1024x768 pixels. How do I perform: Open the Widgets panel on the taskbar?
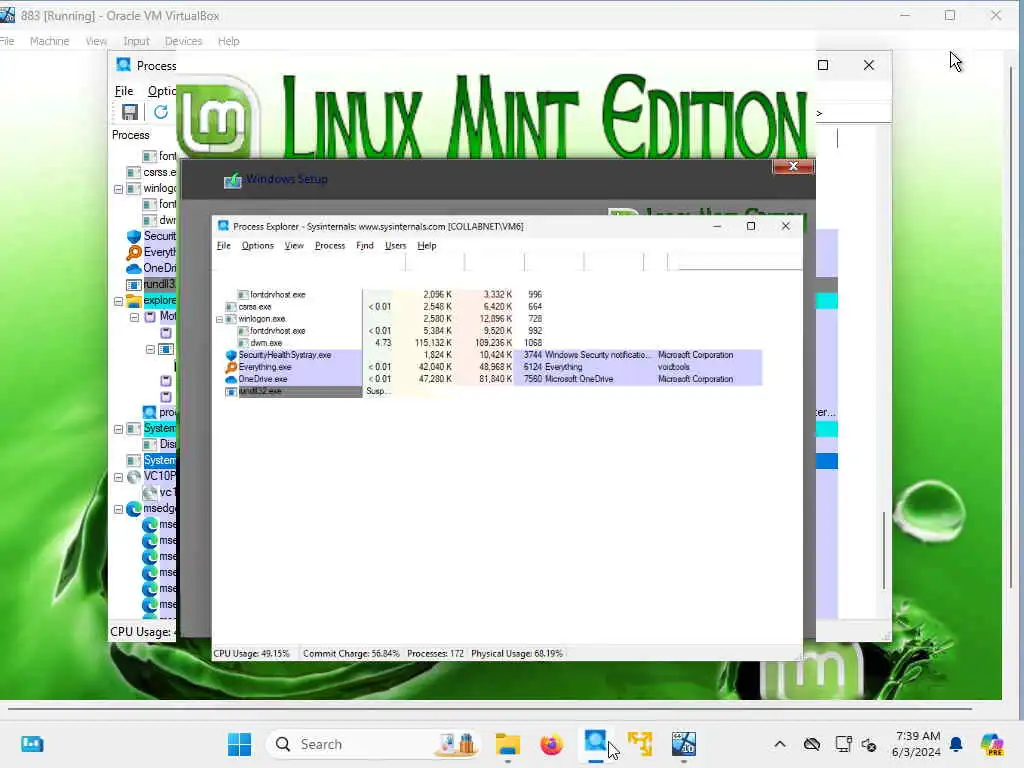[32, 744]
